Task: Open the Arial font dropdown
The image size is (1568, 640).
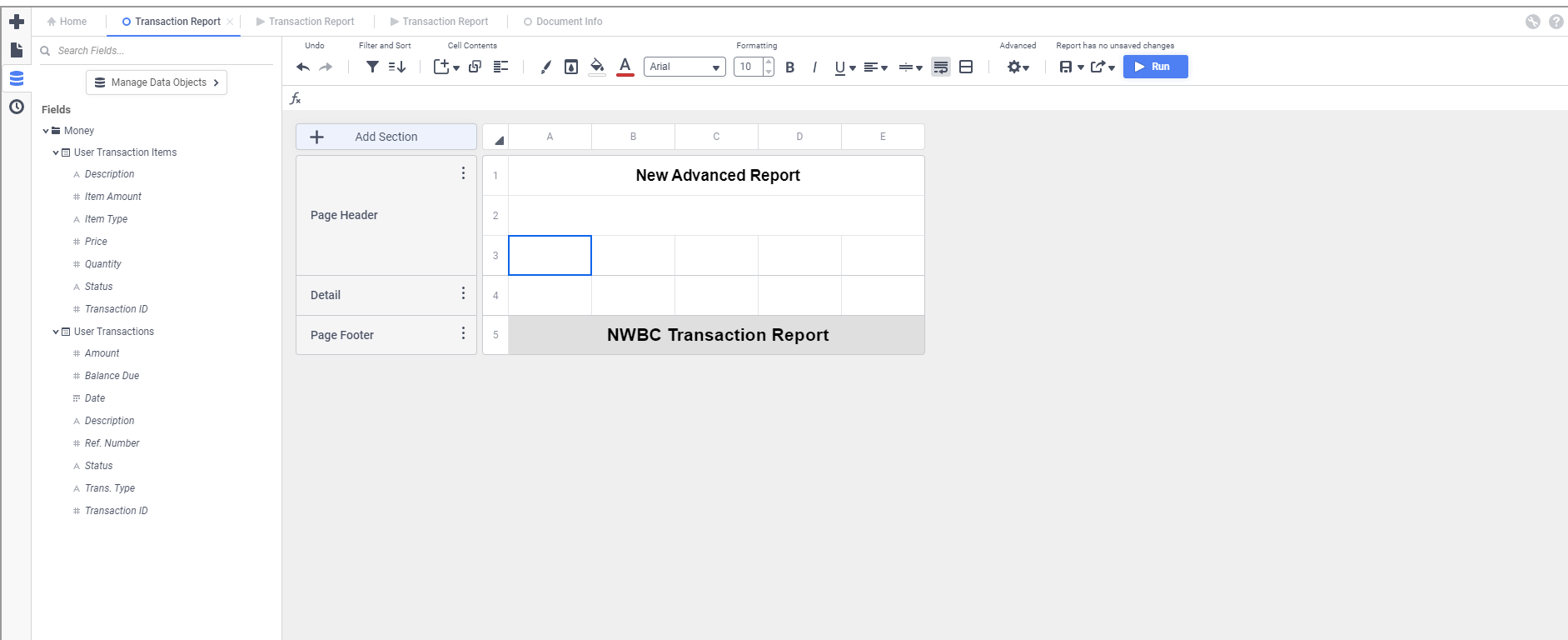Action: pos(684,67)
